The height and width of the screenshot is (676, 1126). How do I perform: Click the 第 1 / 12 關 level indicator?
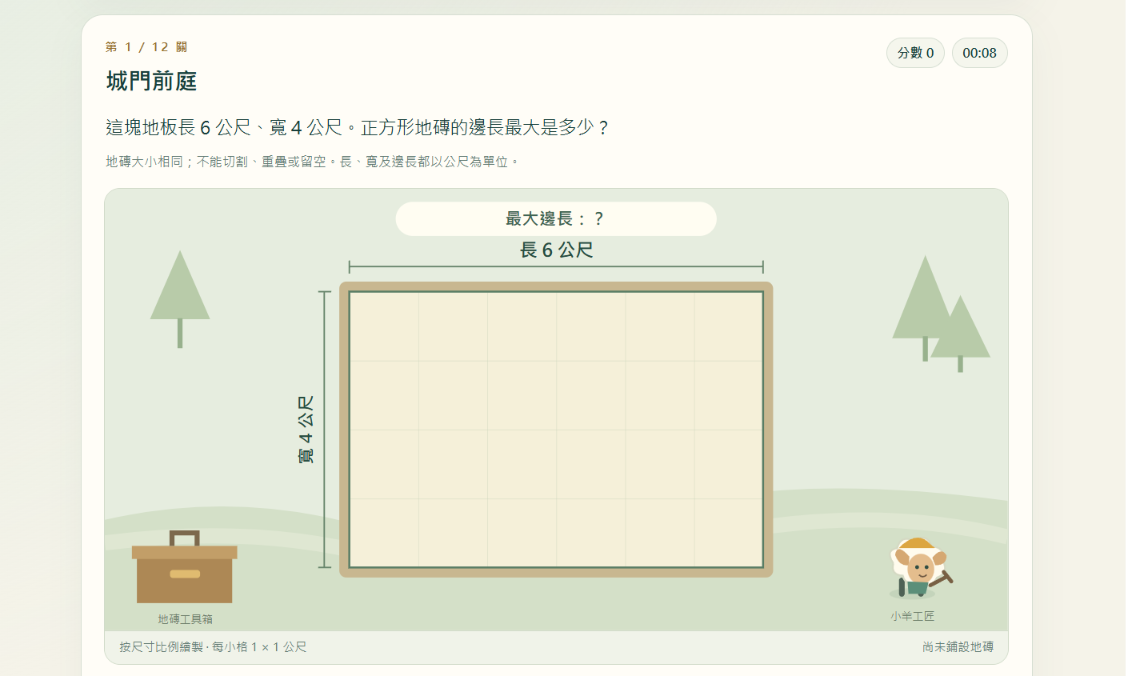146,47
